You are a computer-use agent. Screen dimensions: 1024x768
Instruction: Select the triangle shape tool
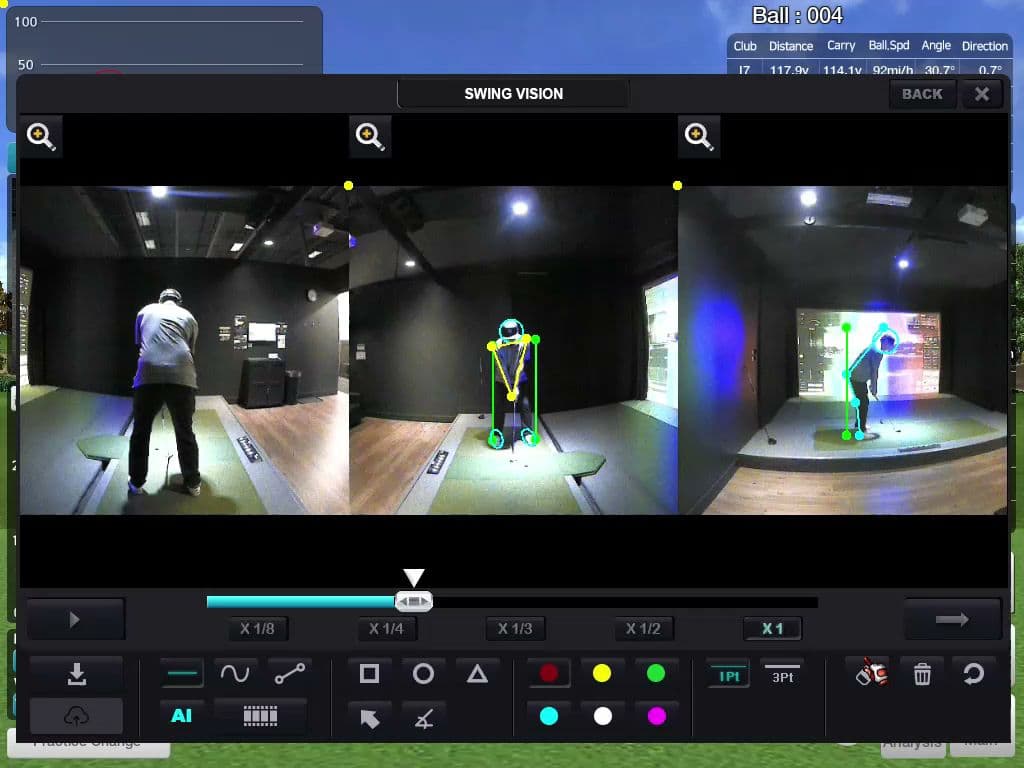[478, 673]
